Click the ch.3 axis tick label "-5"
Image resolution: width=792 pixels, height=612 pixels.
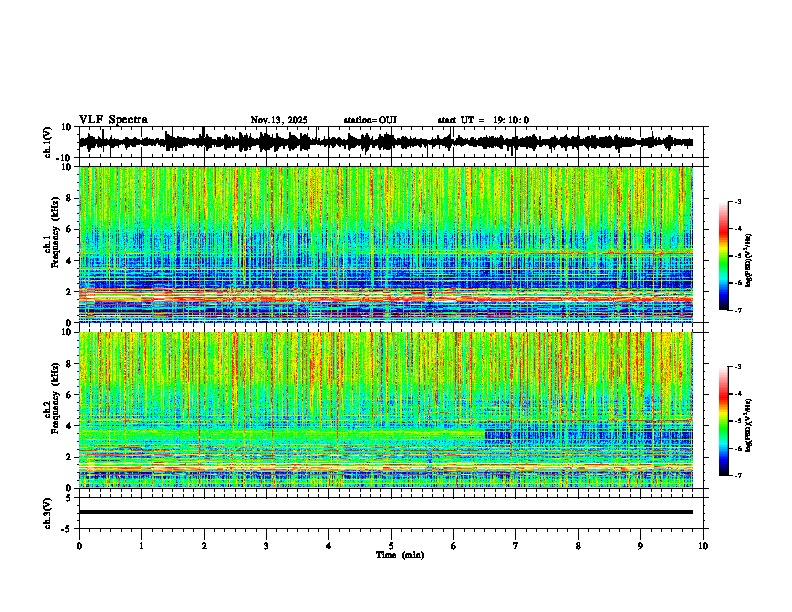[67, 529]
